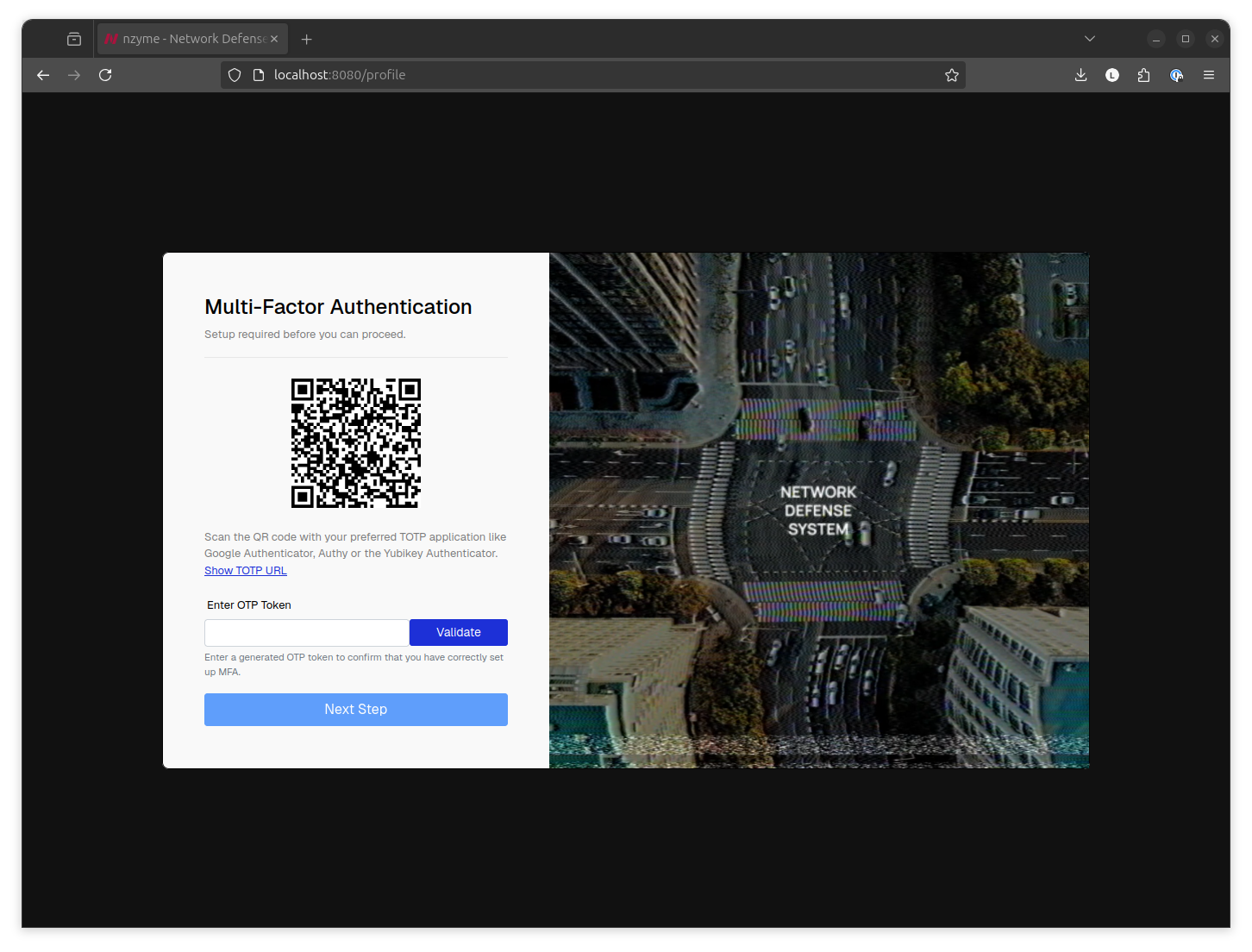Viewport: 1252px width, 952px height.
Task: Click the blue extension icon in toolbar
Action: click(1176, 75)
